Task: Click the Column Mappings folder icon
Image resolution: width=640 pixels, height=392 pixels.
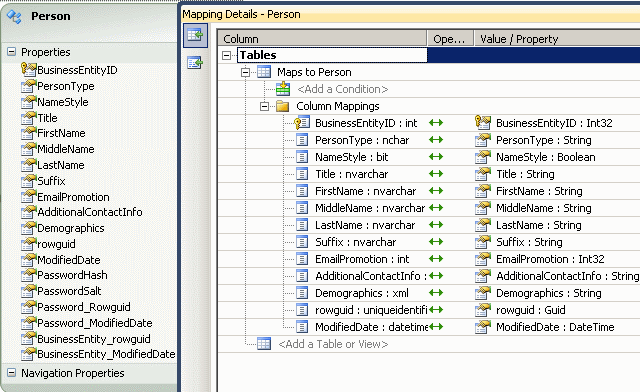Action: coord(282,106)
